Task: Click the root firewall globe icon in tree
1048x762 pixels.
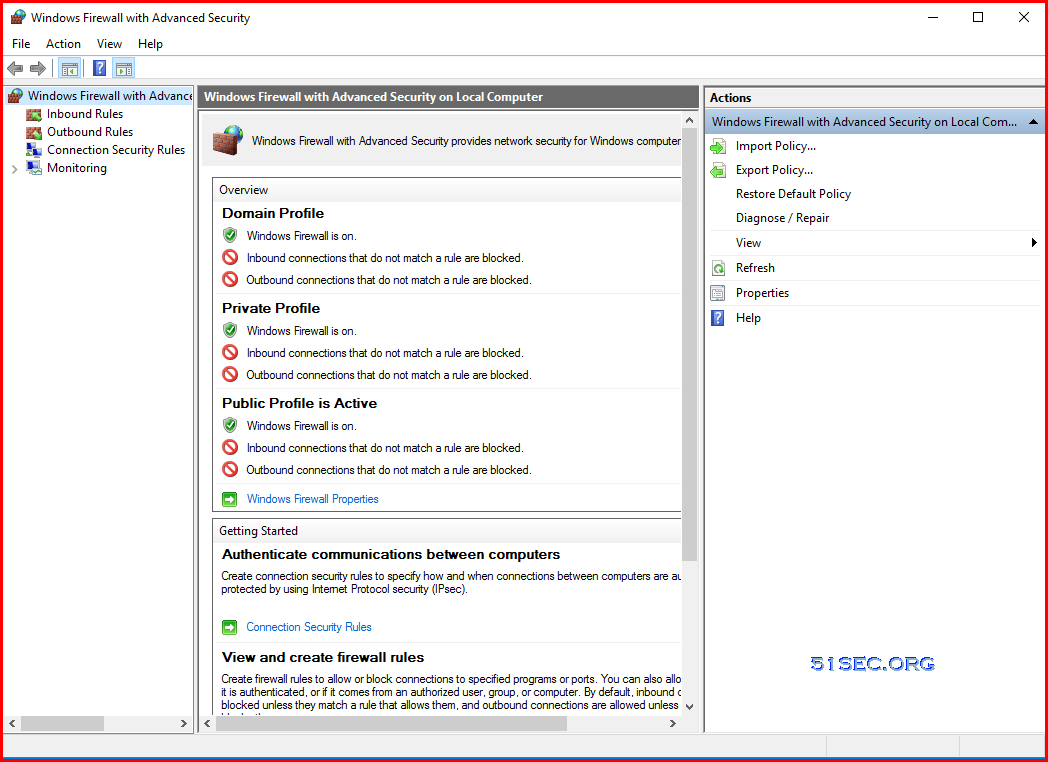Action: click(x=15, y=96)
